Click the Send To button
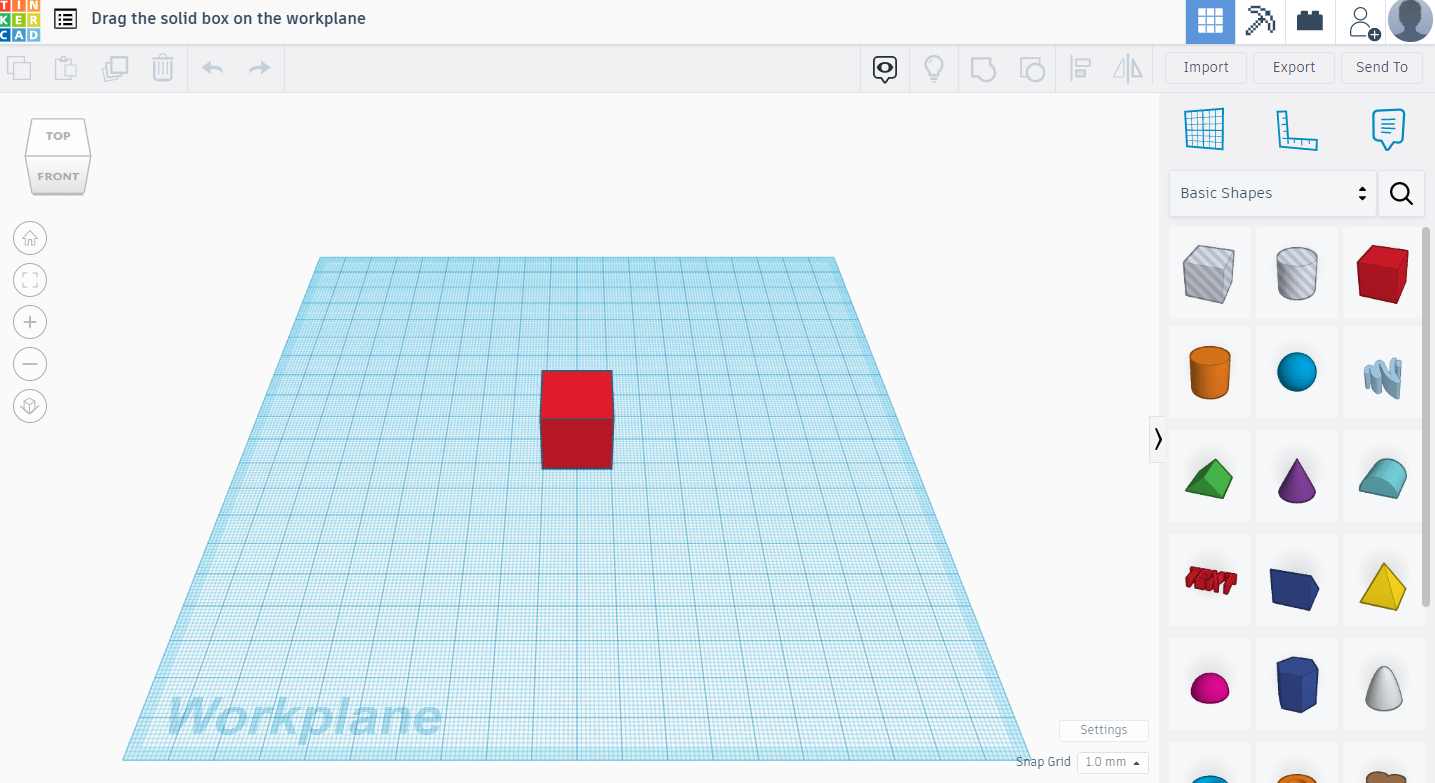The height and width of the screenshot is (783, 1435). (x=1382, y=67)
